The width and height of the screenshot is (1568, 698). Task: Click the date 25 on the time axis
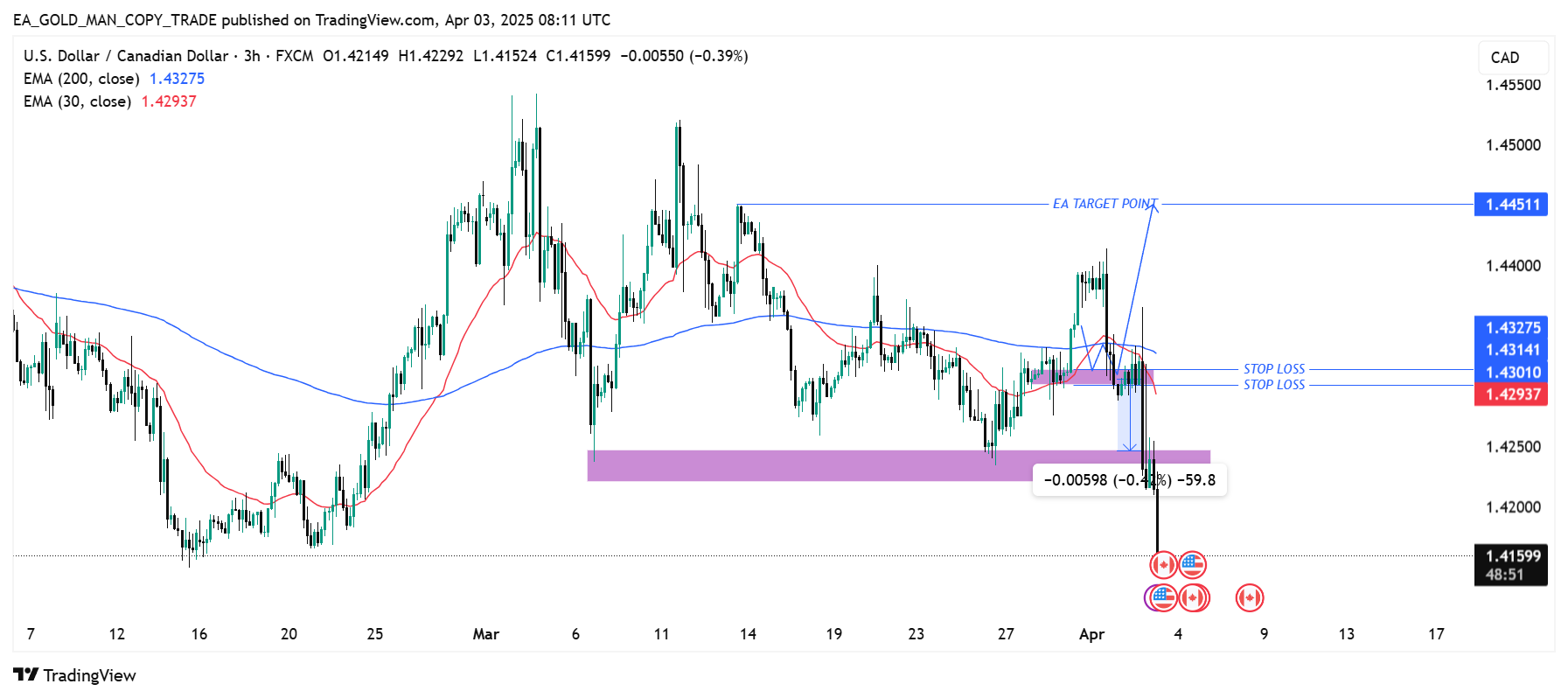[x=375, y=634]
